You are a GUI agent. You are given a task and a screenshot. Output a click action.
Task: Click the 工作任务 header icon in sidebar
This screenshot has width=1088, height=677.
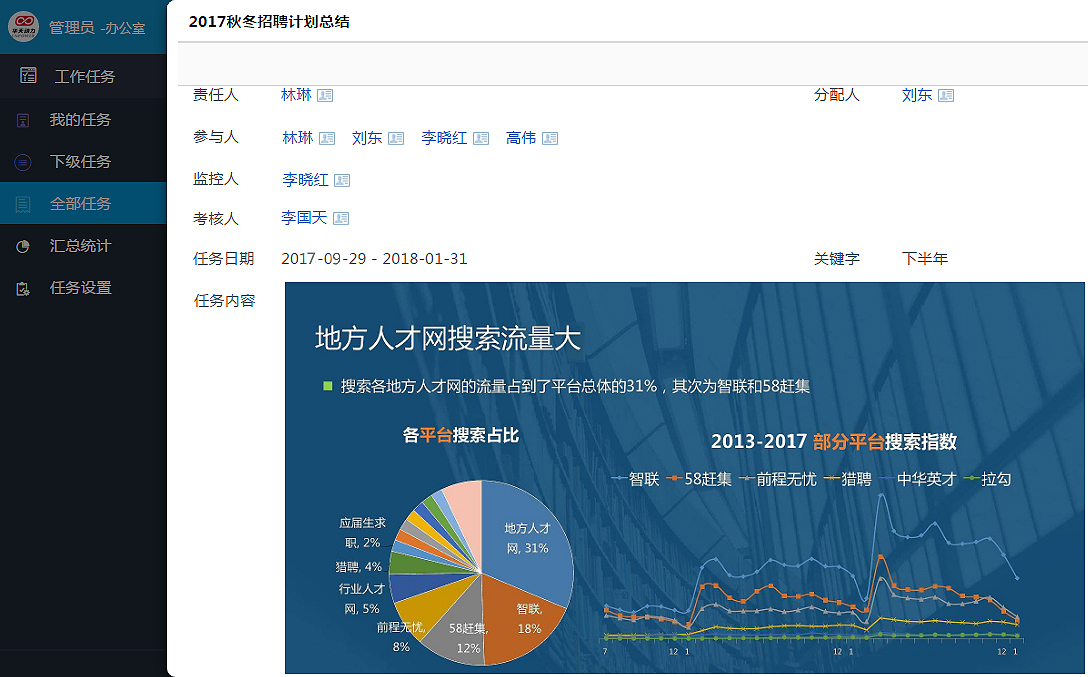pyautogui.click(x=28, y=76)
